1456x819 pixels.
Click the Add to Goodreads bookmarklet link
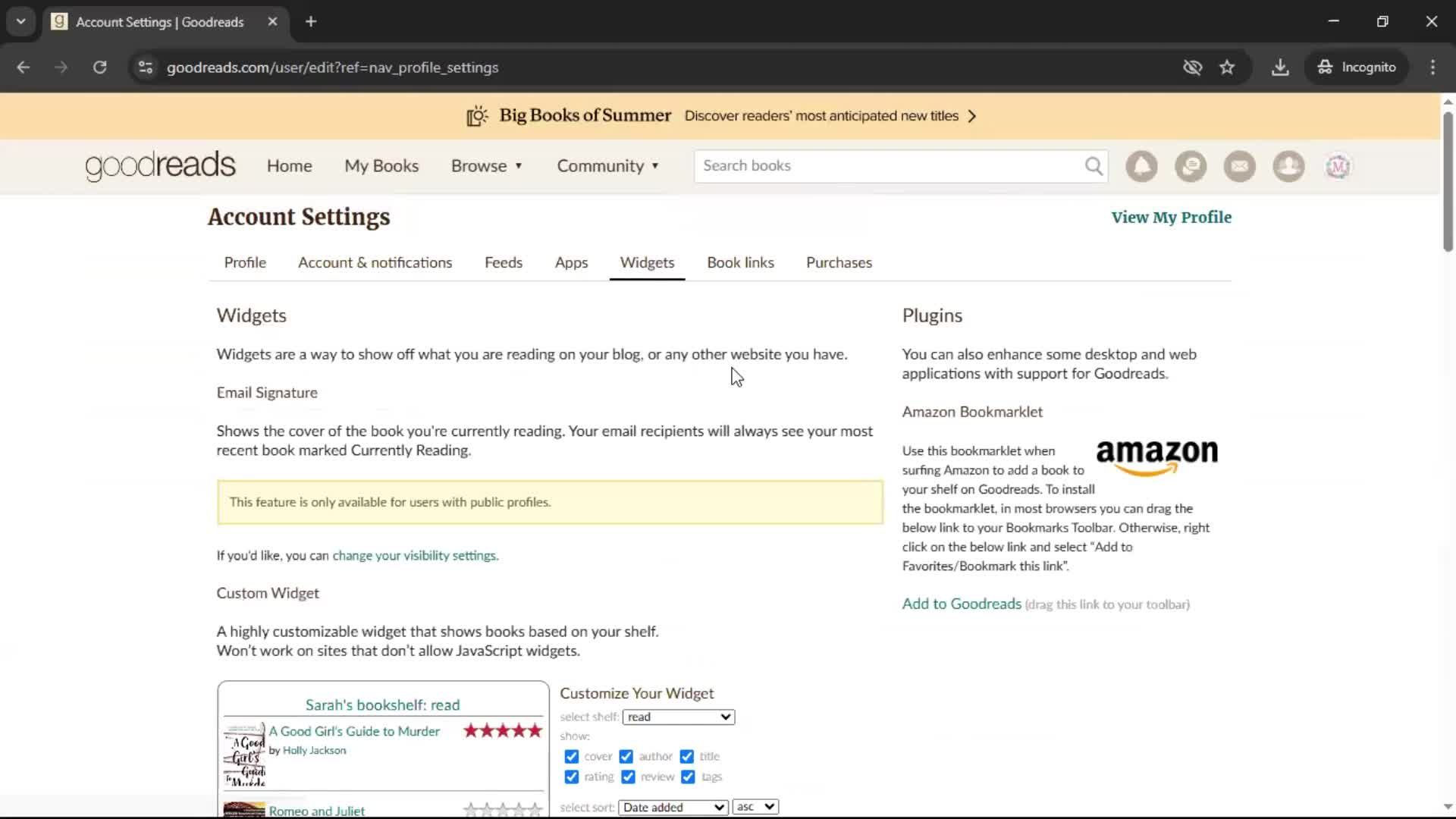[x=962, y=604]
